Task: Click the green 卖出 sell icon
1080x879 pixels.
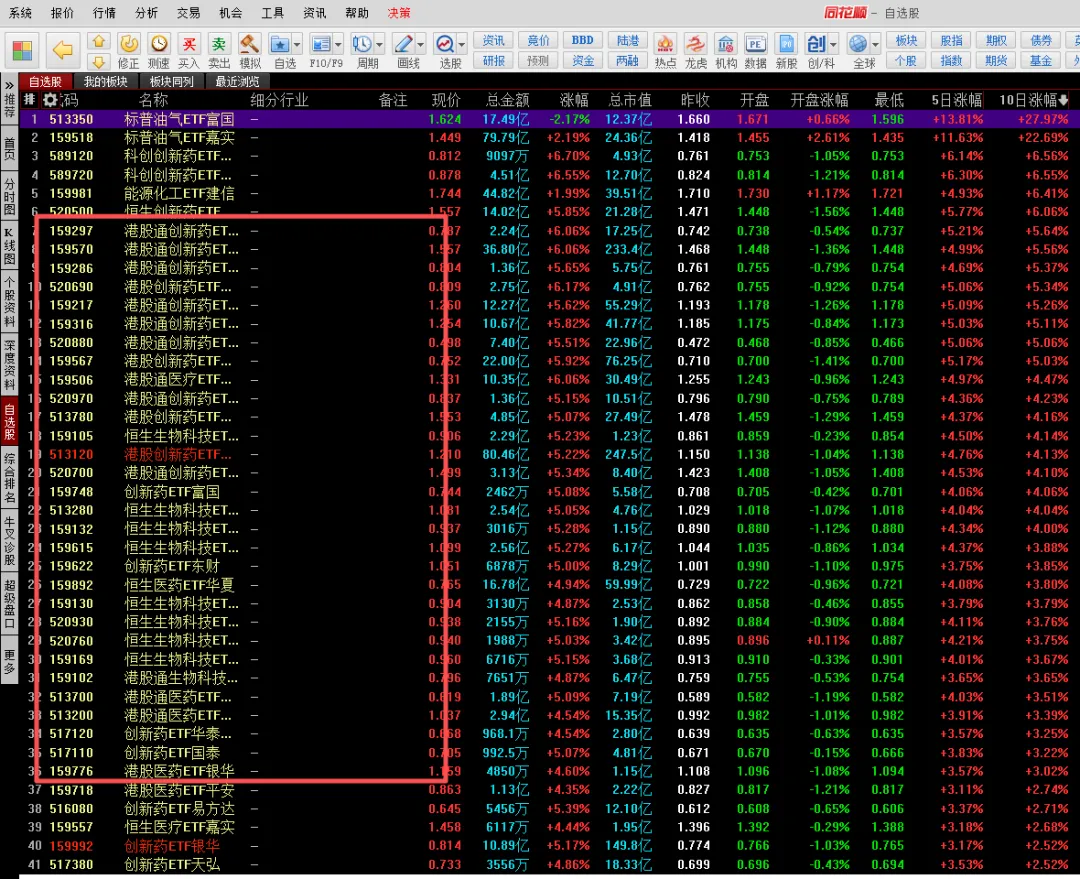Action: click(219, 44)
